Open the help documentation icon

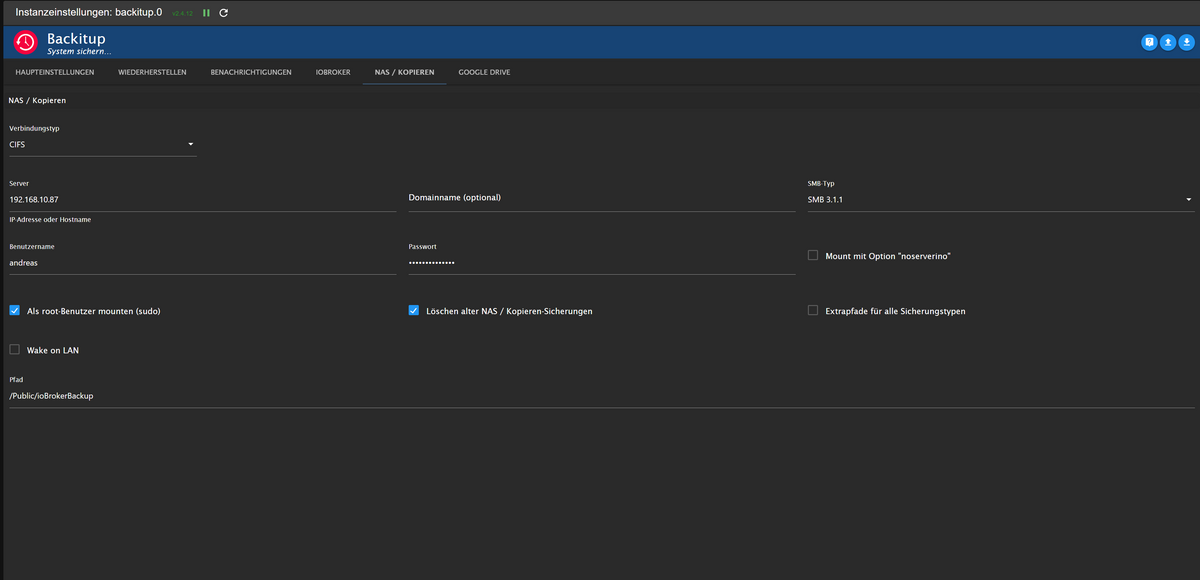pyautogui.click(x=1149, y=42)
